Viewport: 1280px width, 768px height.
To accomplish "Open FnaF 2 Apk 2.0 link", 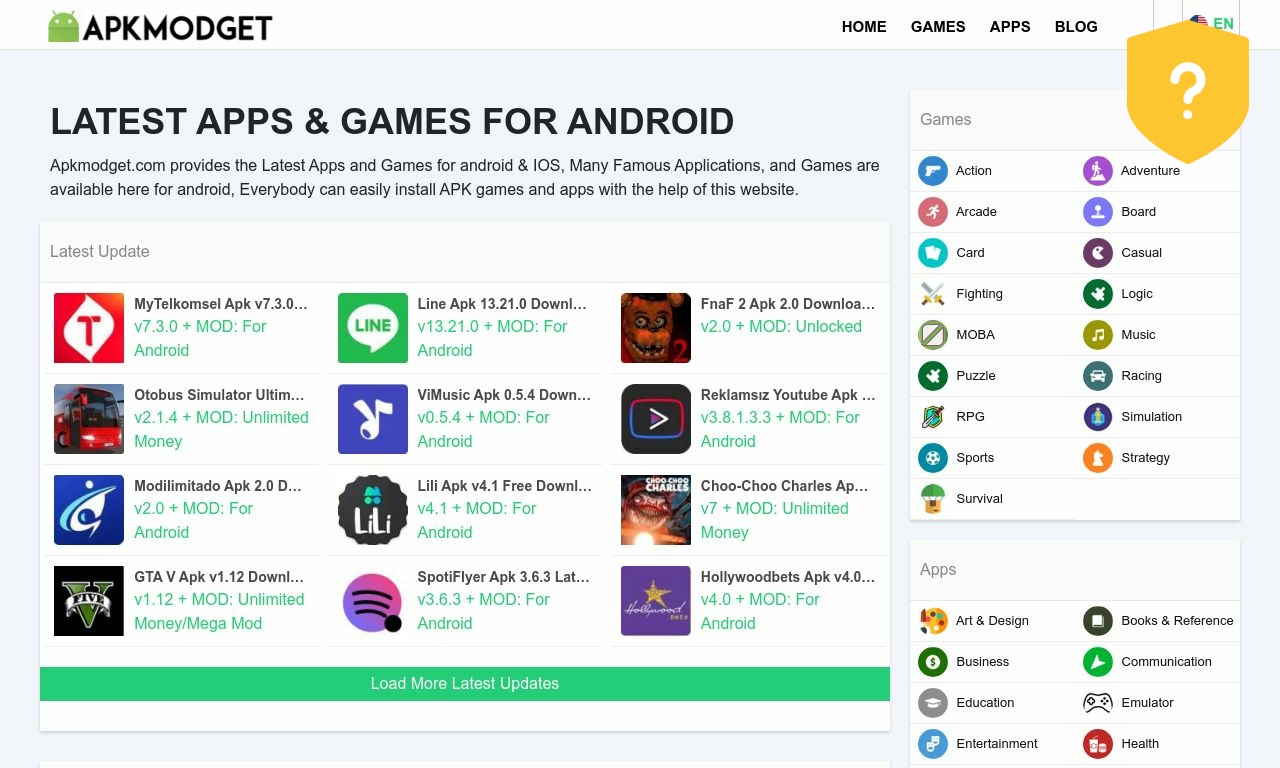I will pyautogui.click(x=788, y=304).
